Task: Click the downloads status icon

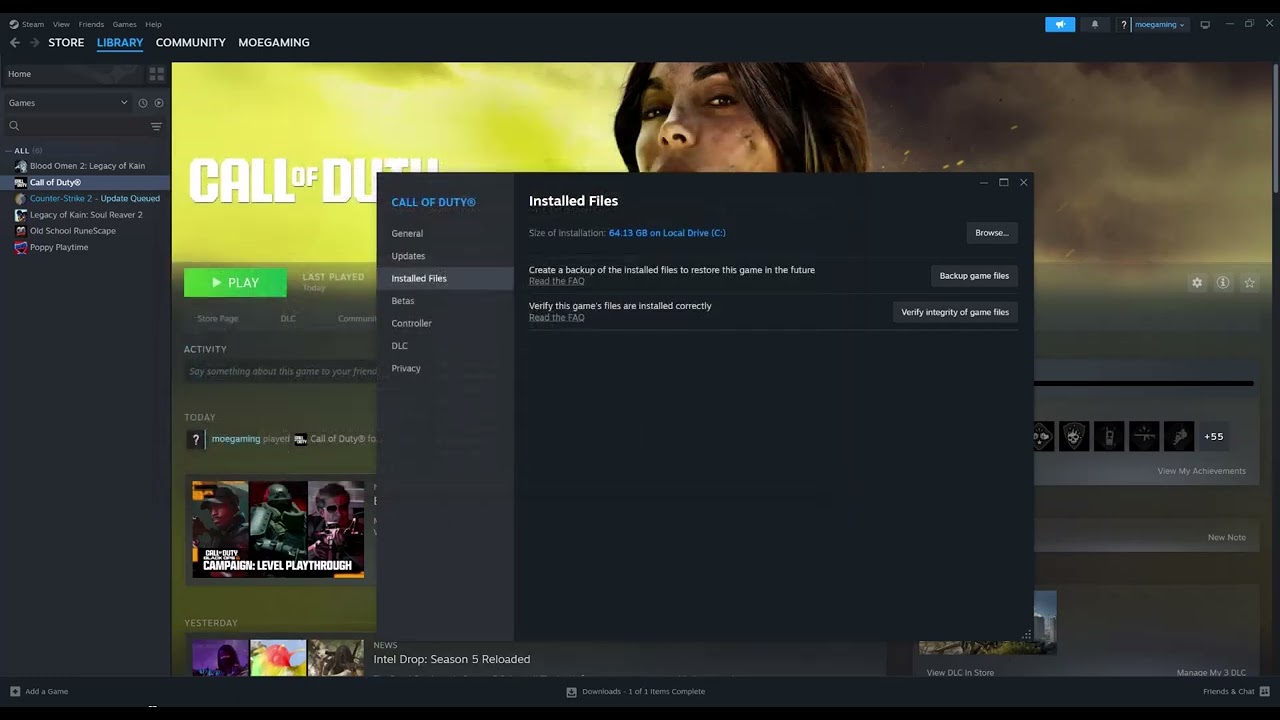Action: 571,691
